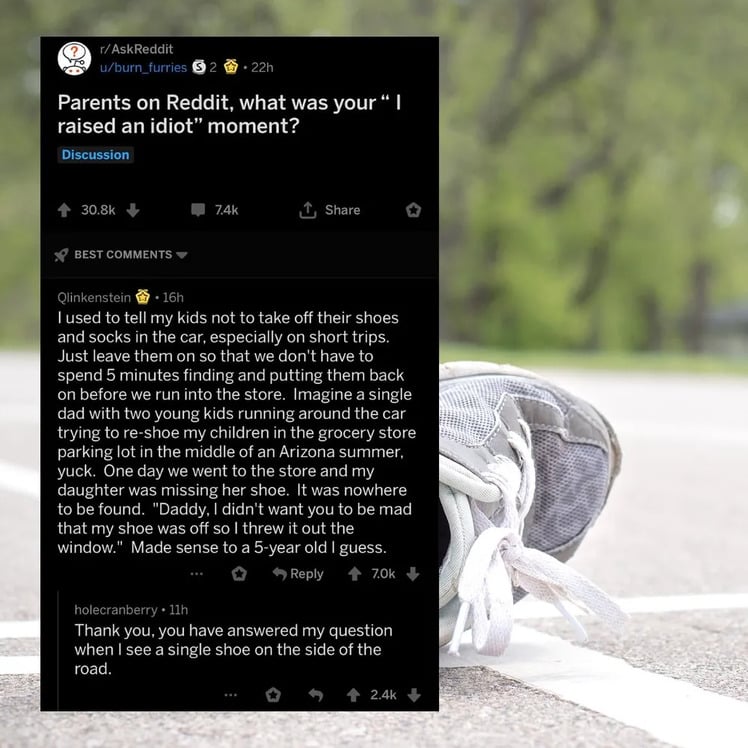The image size is (748, 748).
Task: Upvote Qlinkenstein's comment
Action: [354, 574]
